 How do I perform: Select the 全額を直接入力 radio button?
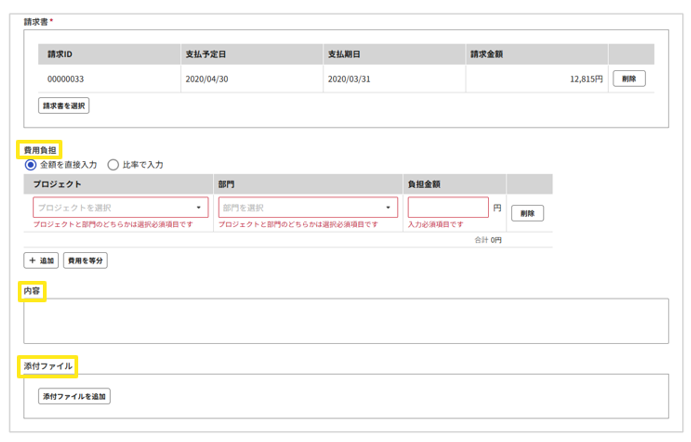pyautogui.click(x=31, y=164)
